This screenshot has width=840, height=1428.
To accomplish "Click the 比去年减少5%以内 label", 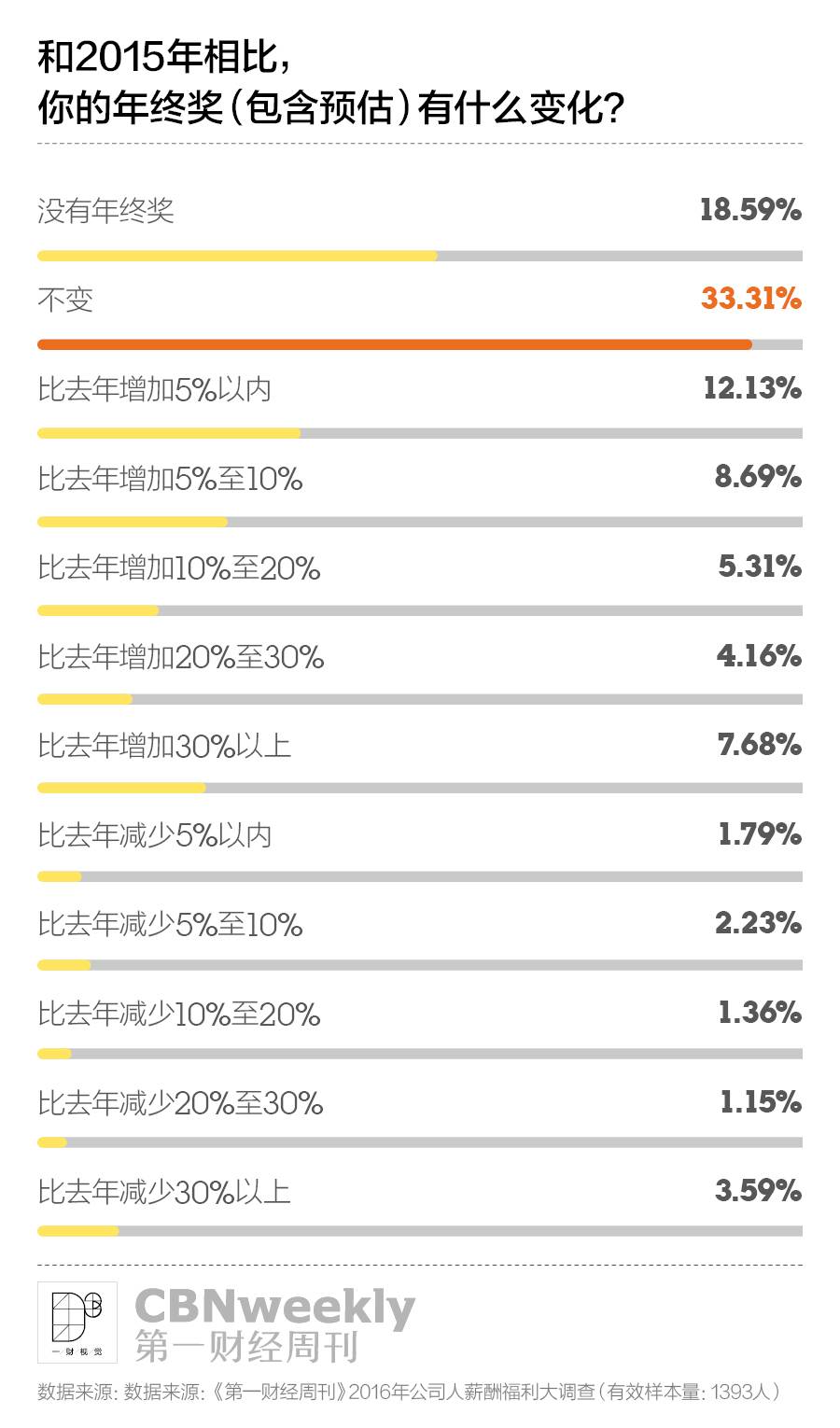I will pos(155,835).
